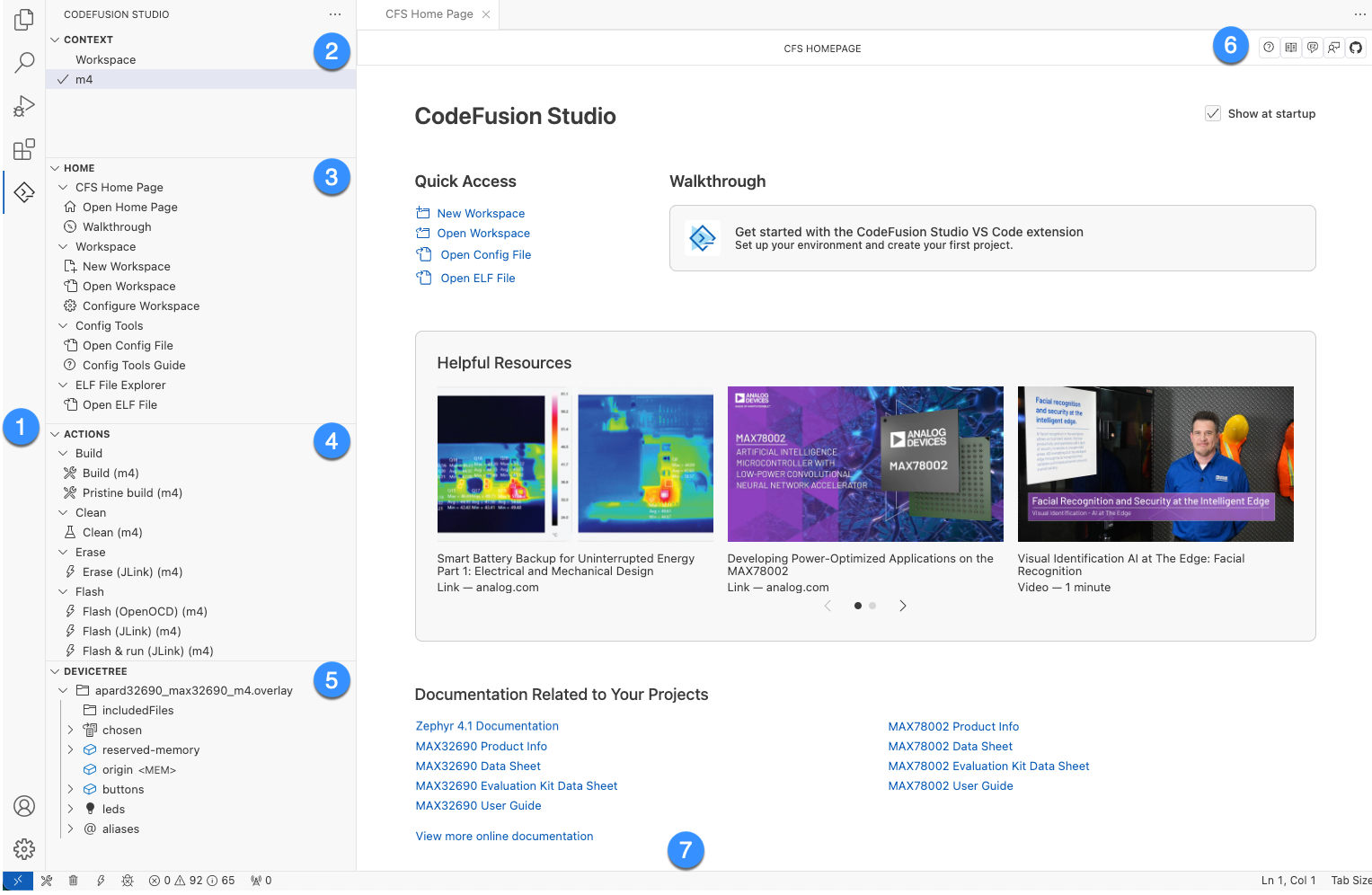Click the documentation book icon in CFS homepage header
1372x895 pixels.
click(1291, 48)
